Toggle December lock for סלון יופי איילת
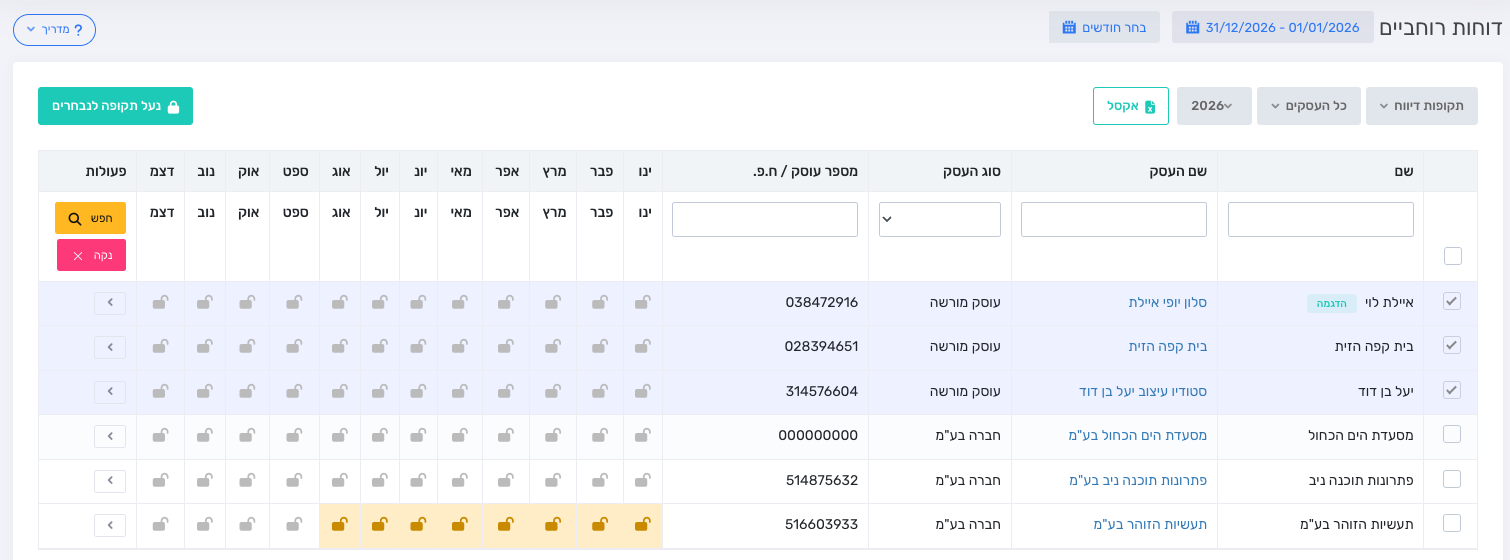The height and width of the screenshot is (560, 1510). click(x=160, y=302)
